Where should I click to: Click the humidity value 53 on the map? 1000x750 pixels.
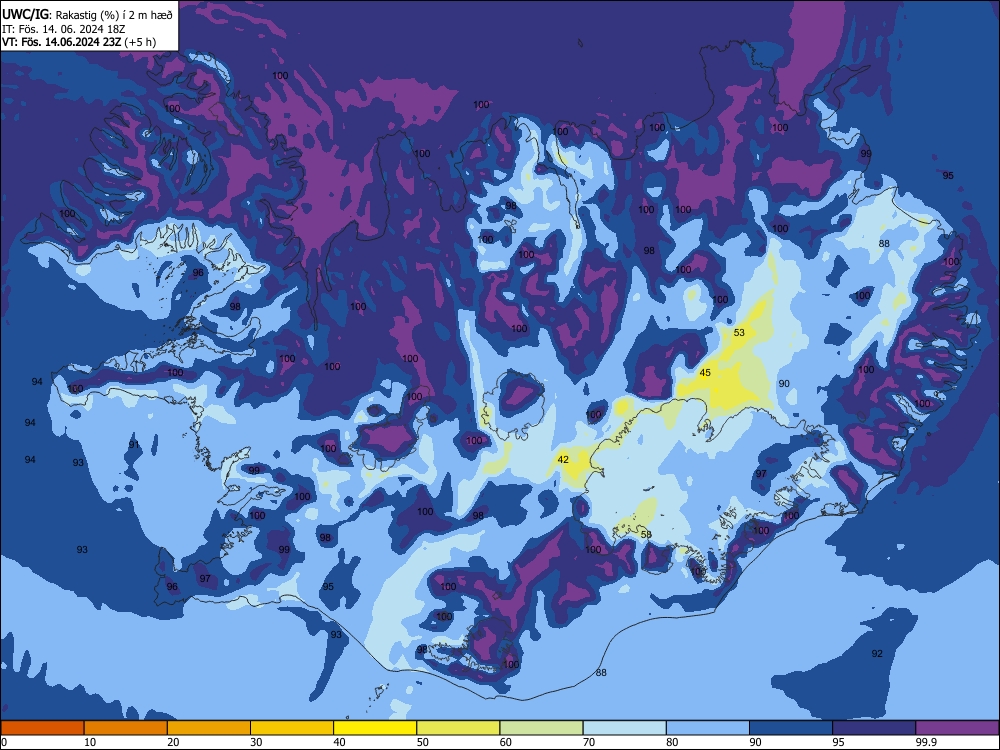tap(739, 332)
